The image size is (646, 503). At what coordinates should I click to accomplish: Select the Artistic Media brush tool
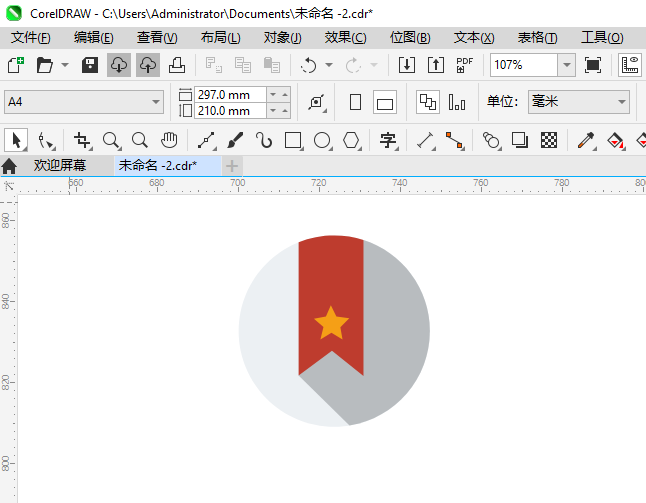235,140
